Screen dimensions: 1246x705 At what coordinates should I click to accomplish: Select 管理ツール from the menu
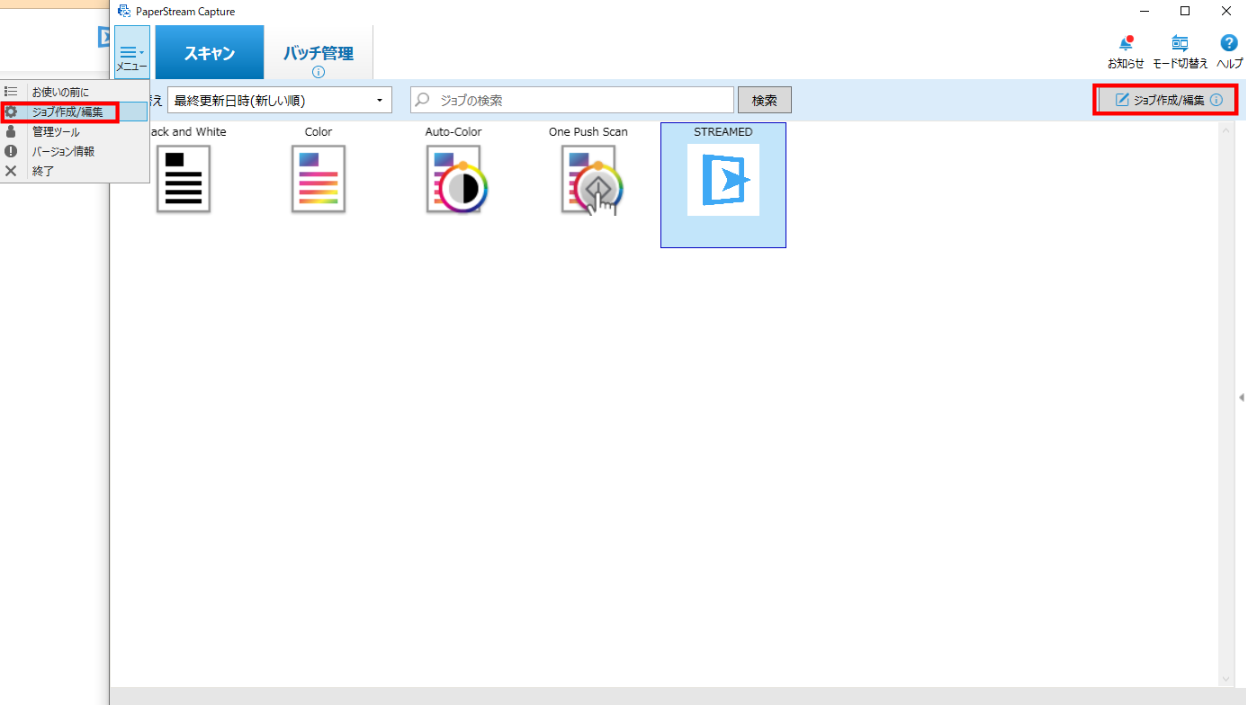point(56,132)
